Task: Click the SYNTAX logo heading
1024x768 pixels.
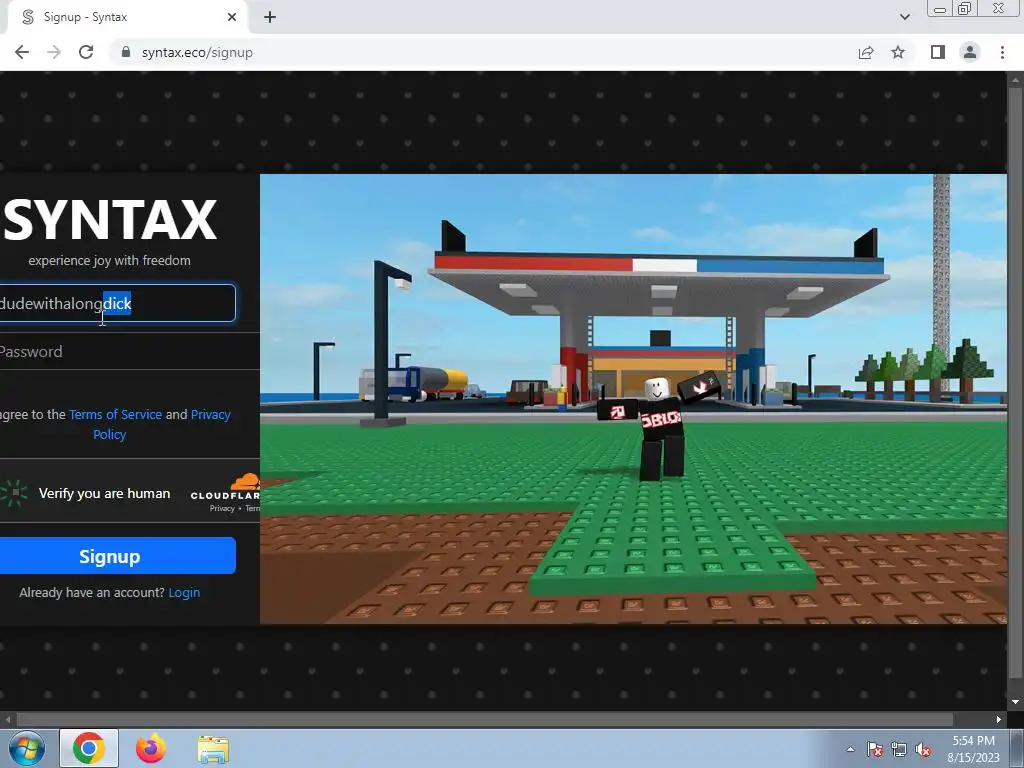Action: pyautogui.click(x=110, y=219)
